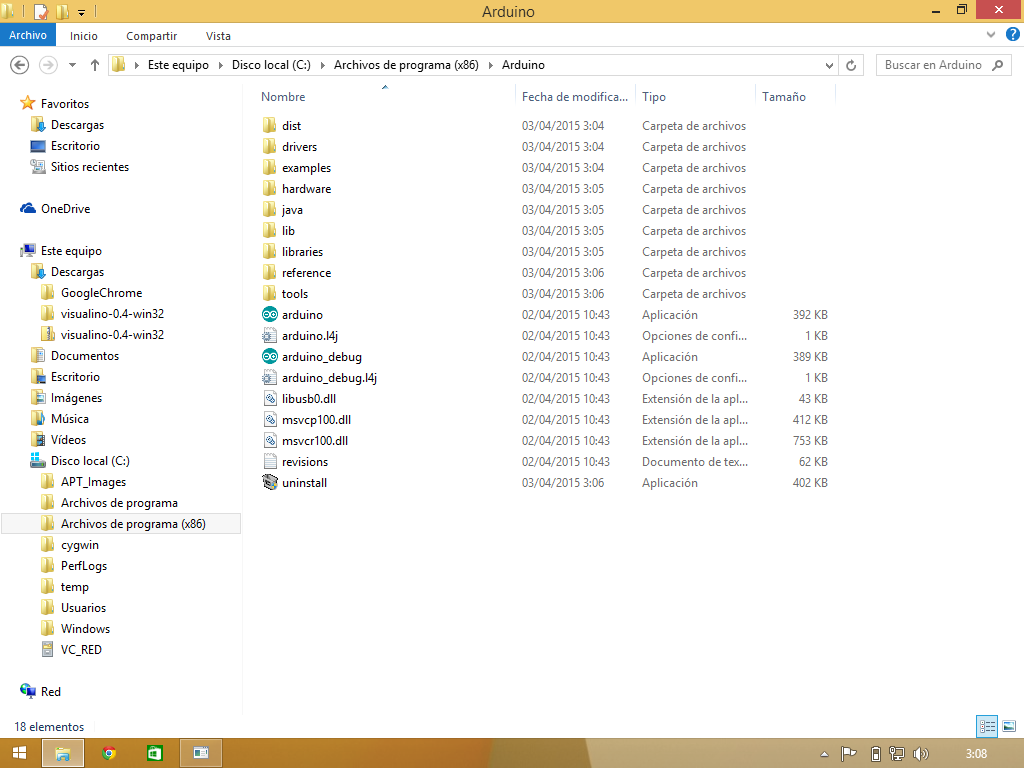This screenshot has height=768, width=1024.
Task: Open the Action Center flag icon
Action: 848,754
